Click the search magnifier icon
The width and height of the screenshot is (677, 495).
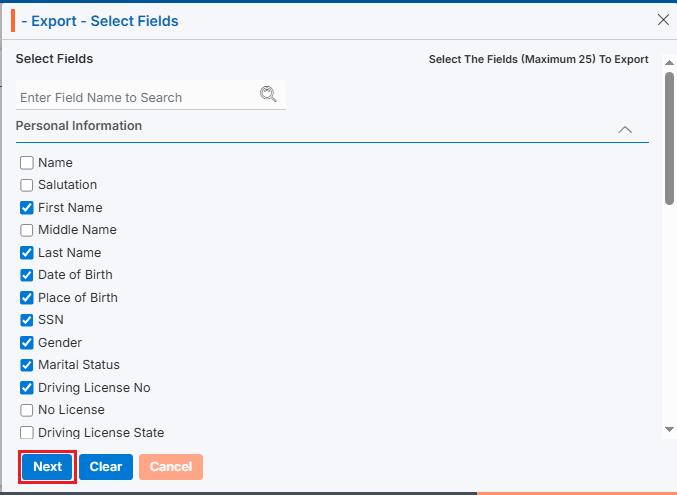coord(267,95)
